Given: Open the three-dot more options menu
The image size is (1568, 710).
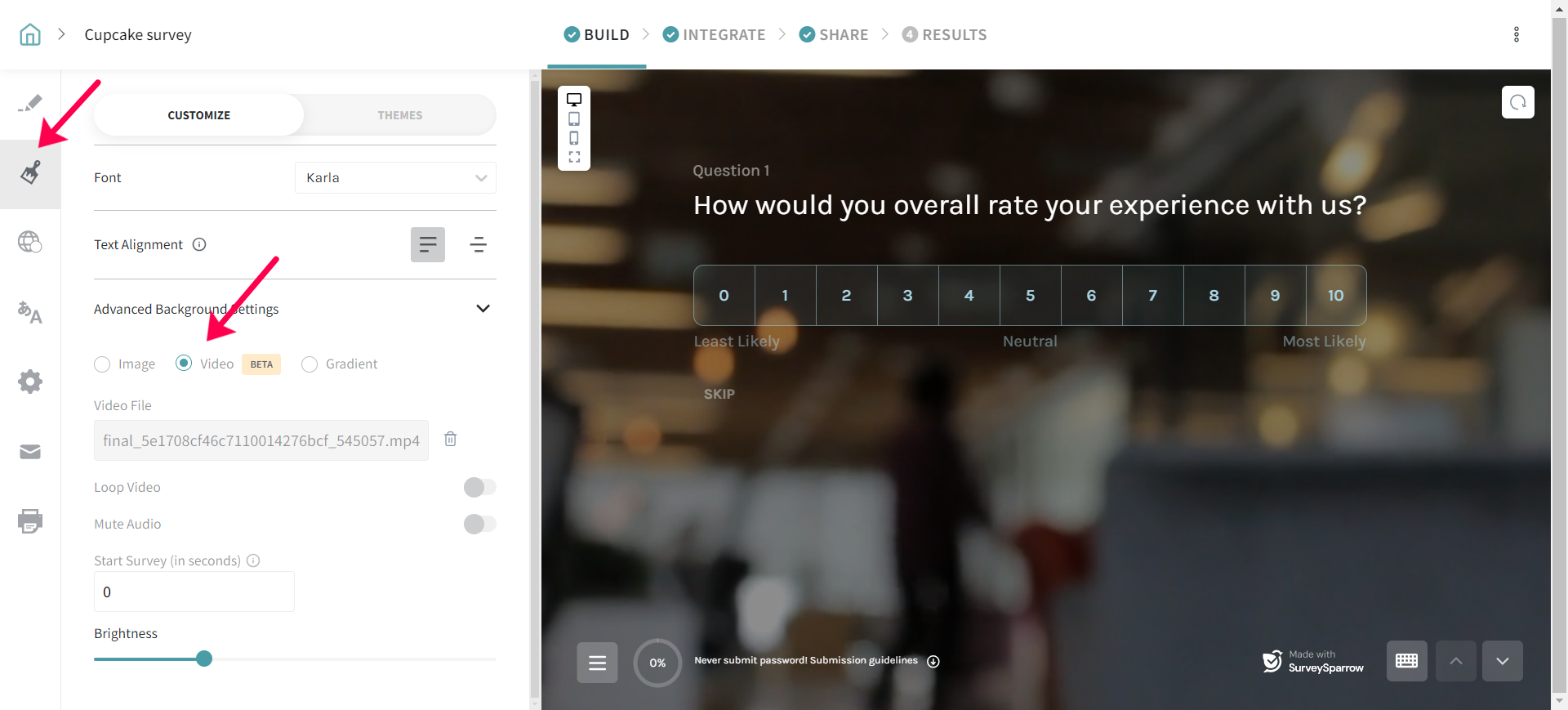Looking at the screenshot, I should tap(1516, 34).
